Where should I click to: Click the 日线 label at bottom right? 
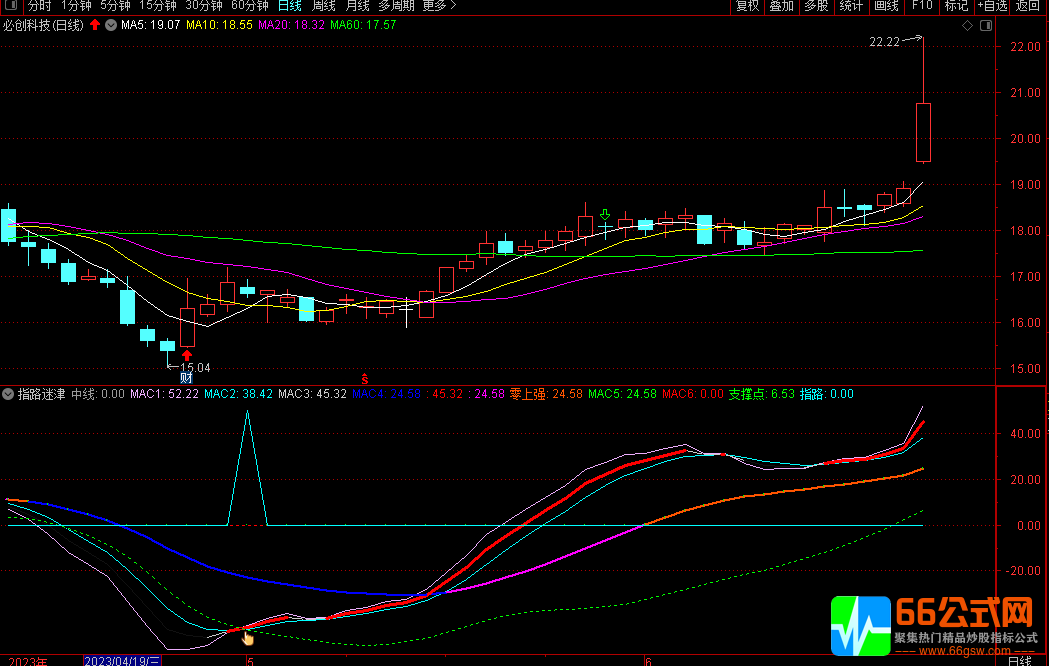tap(1020, 661)
